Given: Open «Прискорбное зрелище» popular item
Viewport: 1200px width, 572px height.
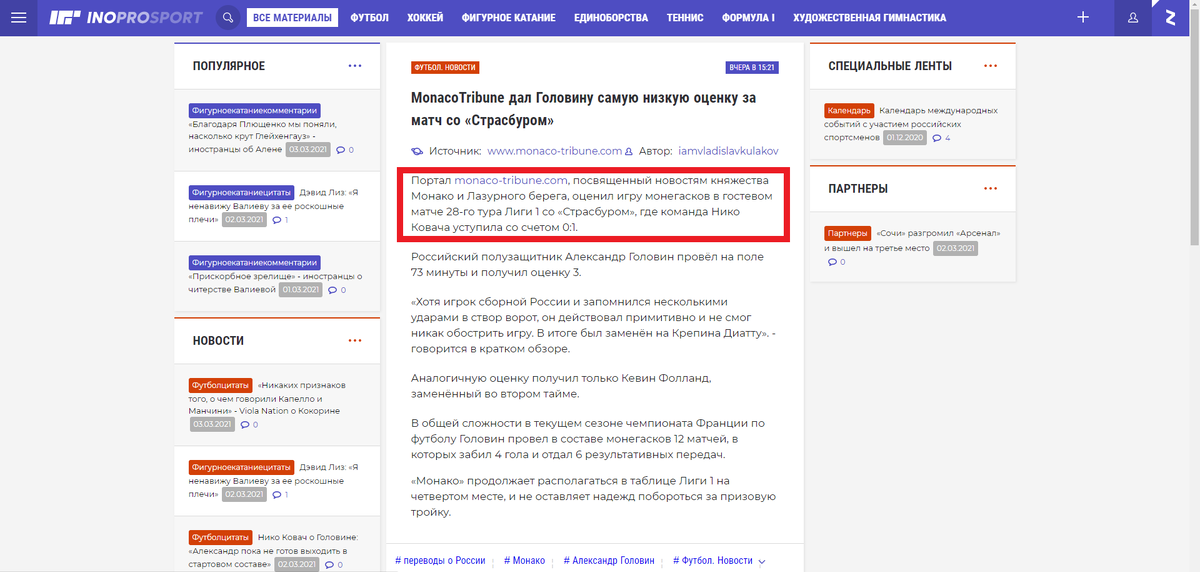Looking at the screenshot, I should 275,283.
